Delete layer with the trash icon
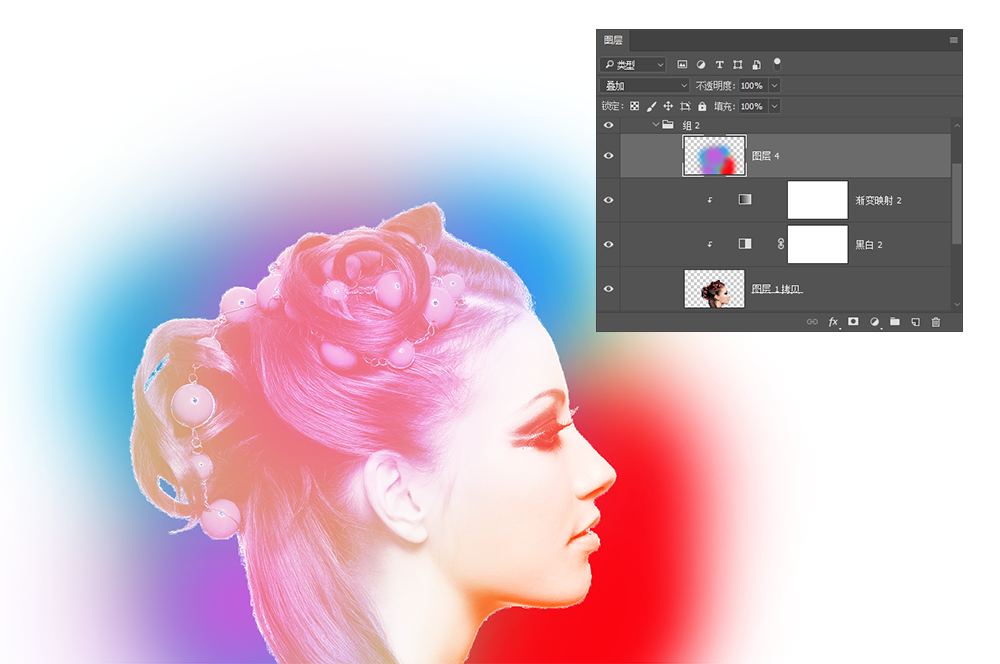The width and height of the screenshot is (1000, 664). (936, 322)
